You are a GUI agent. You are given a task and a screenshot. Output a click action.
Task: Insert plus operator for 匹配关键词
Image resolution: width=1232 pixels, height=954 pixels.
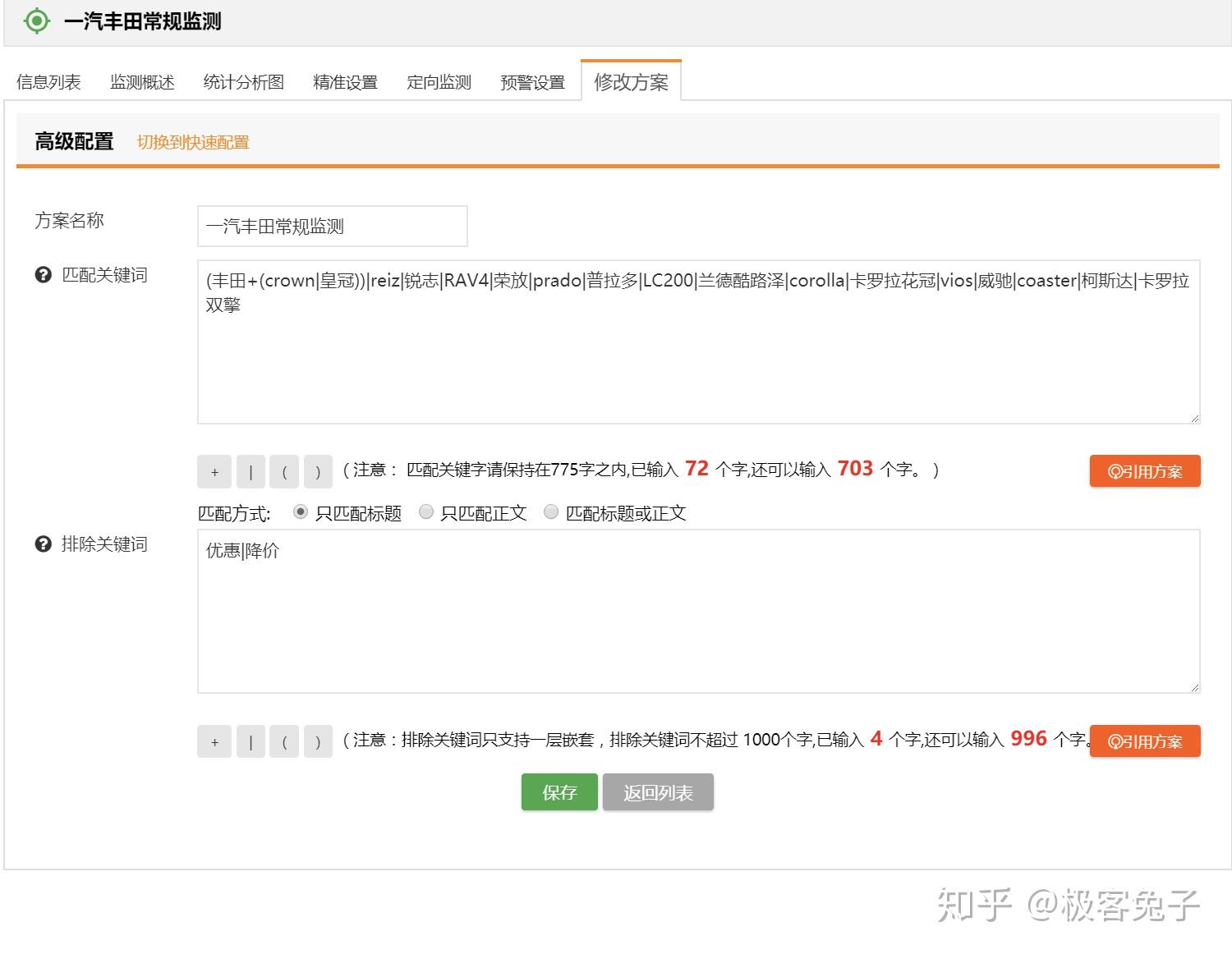pyautogui.click(x=214, y=471)
